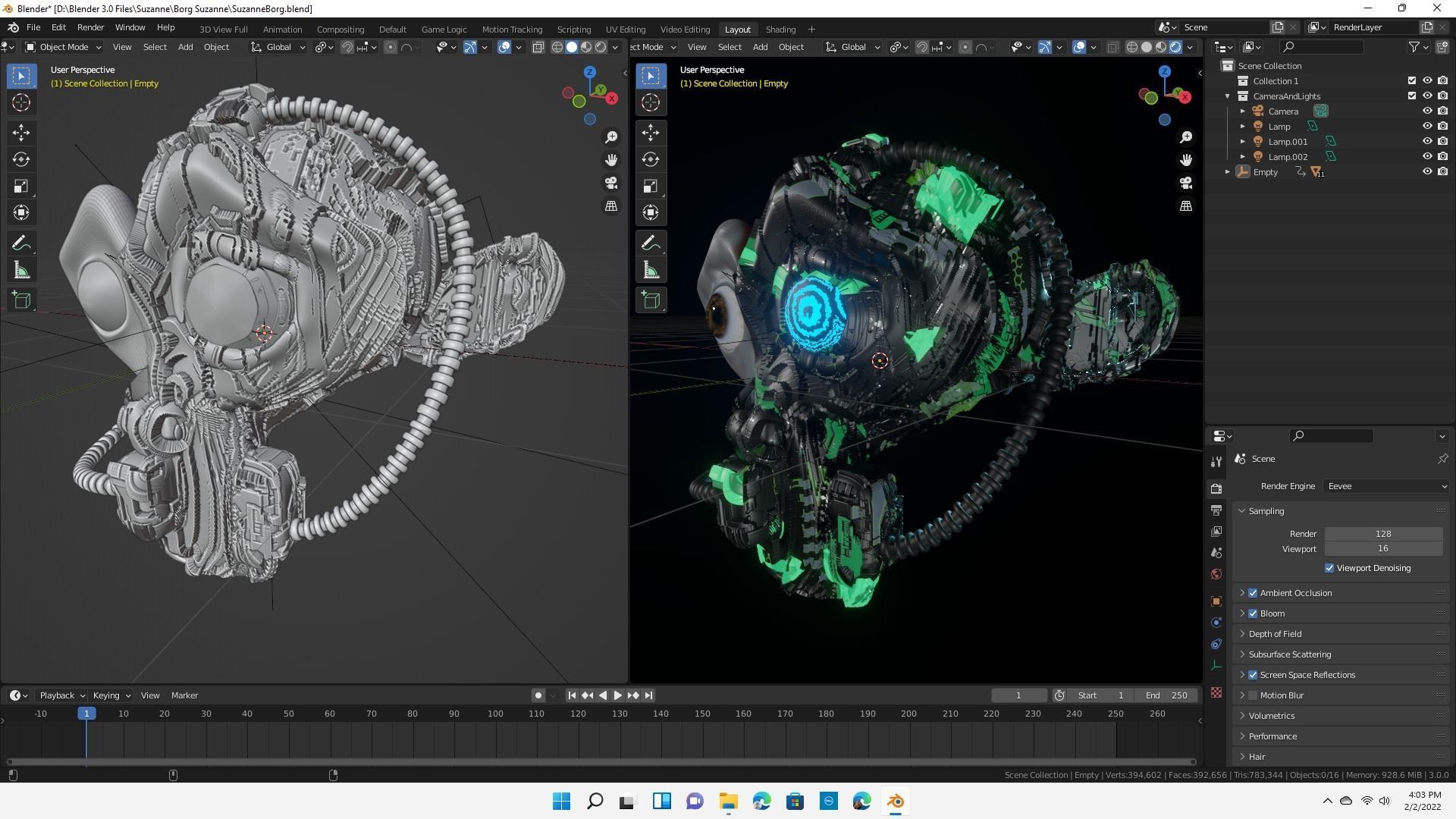The height and width of the screenshot is (819, 1456).
Task: Expand the Volumetrics panel
Action: point(1242,716)
